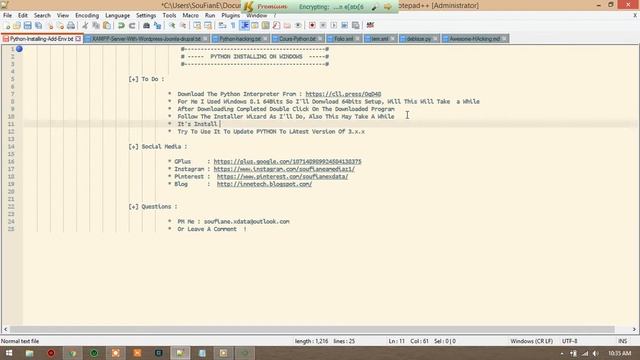Screen dimensions: 640x360
Task: Open the Language menu
Action: tap(118, 15)
